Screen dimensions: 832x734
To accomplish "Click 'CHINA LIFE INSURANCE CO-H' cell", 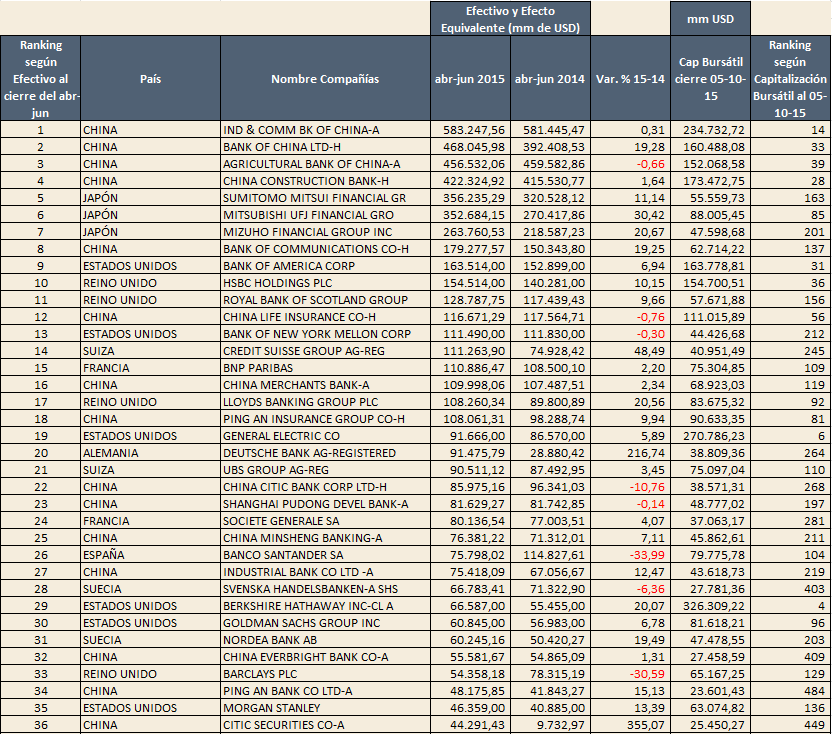I will click(x=325, y=317).
